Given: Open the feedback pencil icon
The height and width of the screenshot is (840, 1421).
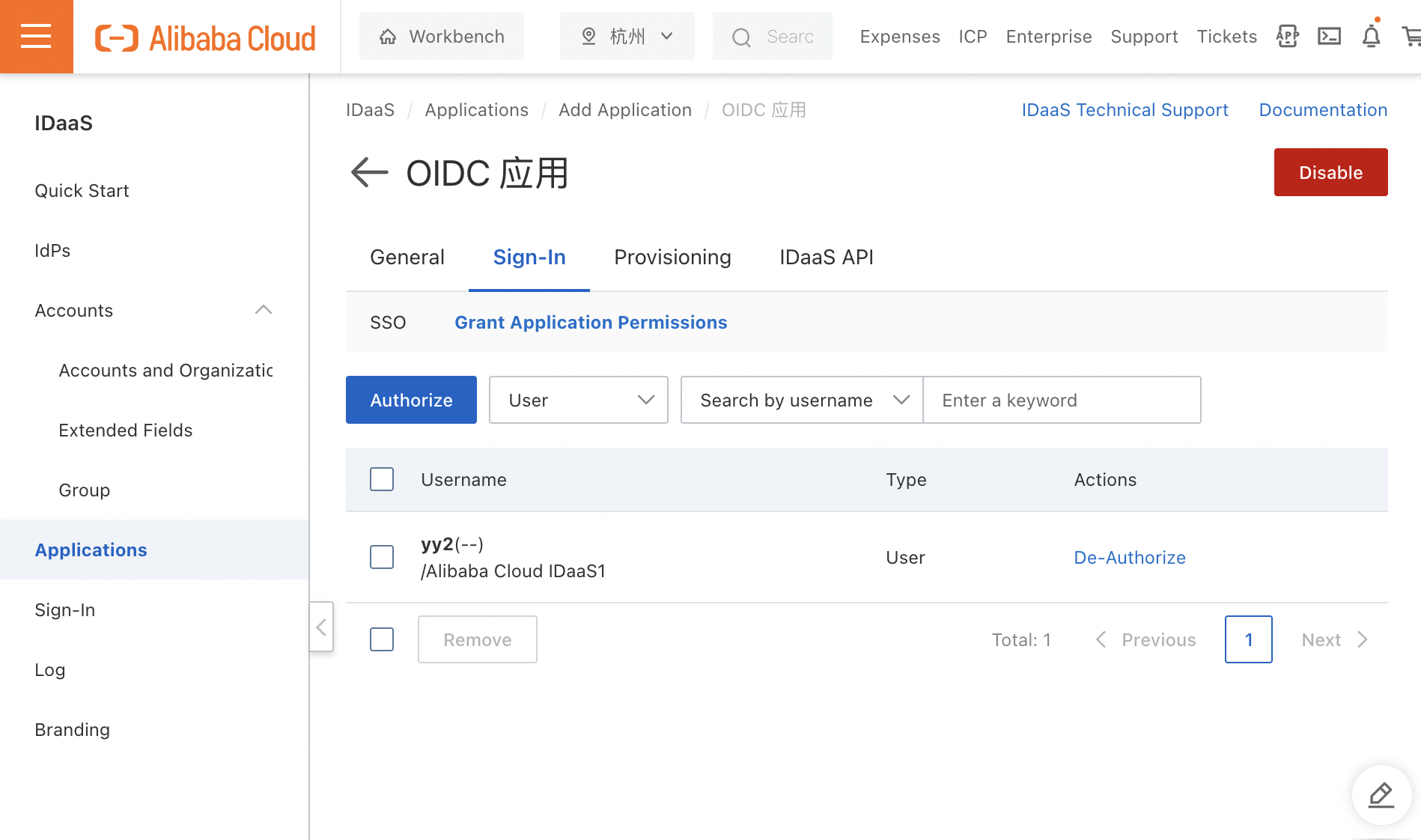Looking at the screenshot, I should point(1381,796).
